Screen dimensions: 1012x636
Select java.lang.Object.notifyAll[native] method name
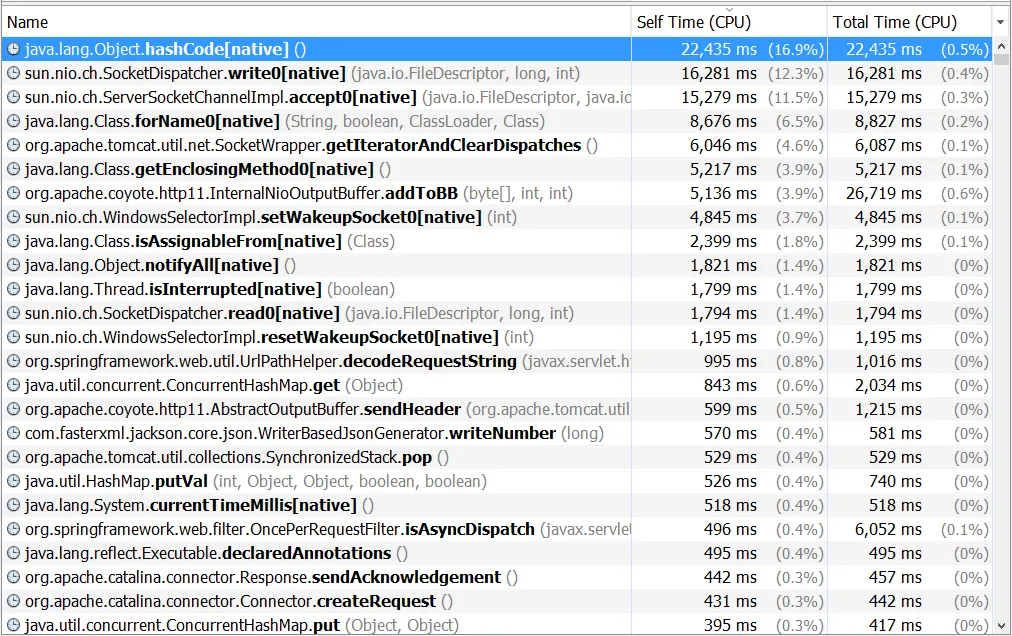[x=152, y=265]
